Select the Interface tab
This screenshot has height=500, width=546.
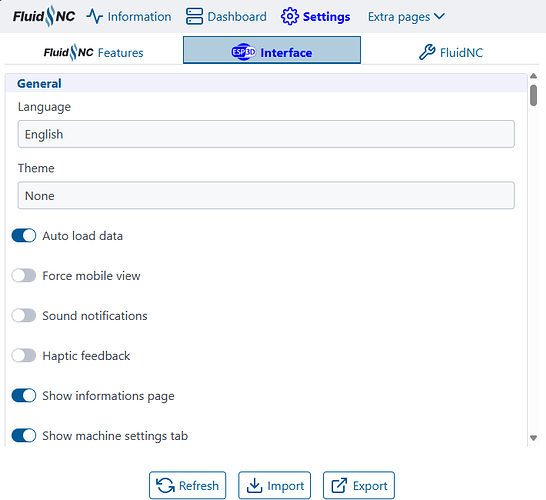tap(272, 50)
